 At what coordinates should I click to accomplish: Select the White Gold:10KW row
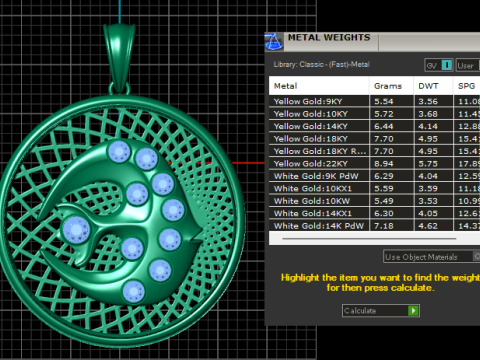coord(375,201)
